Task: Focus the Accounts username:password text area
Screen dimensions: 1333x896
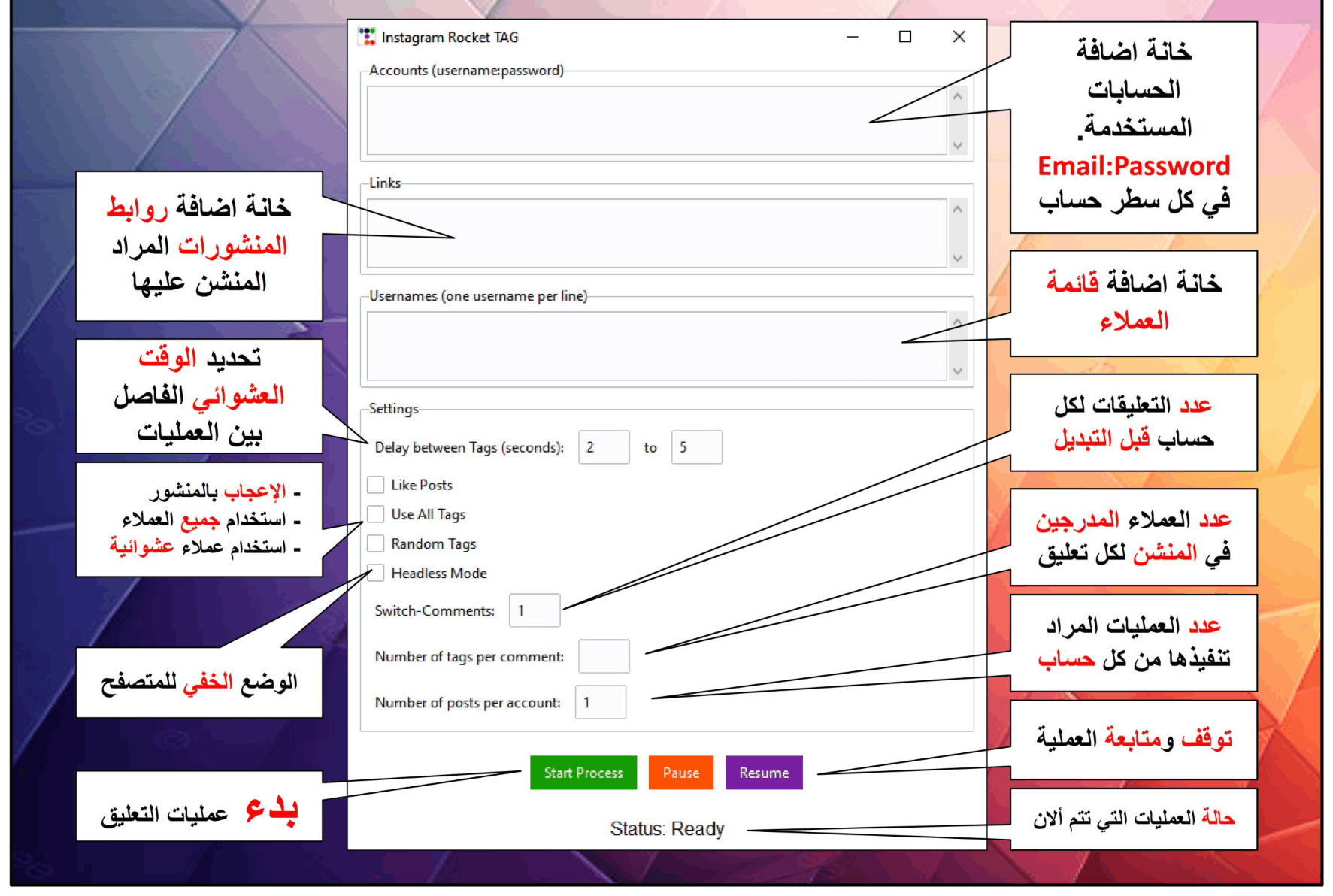Action: (656, 120)
